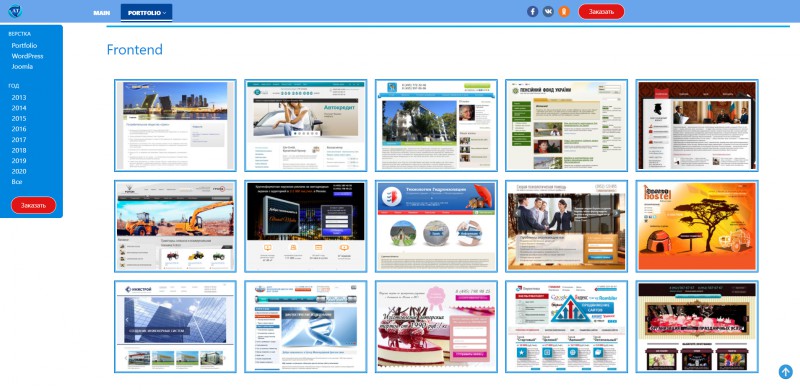Filter by year 2020
Viewport: 800px width, 392px height.
coord(19,172)
